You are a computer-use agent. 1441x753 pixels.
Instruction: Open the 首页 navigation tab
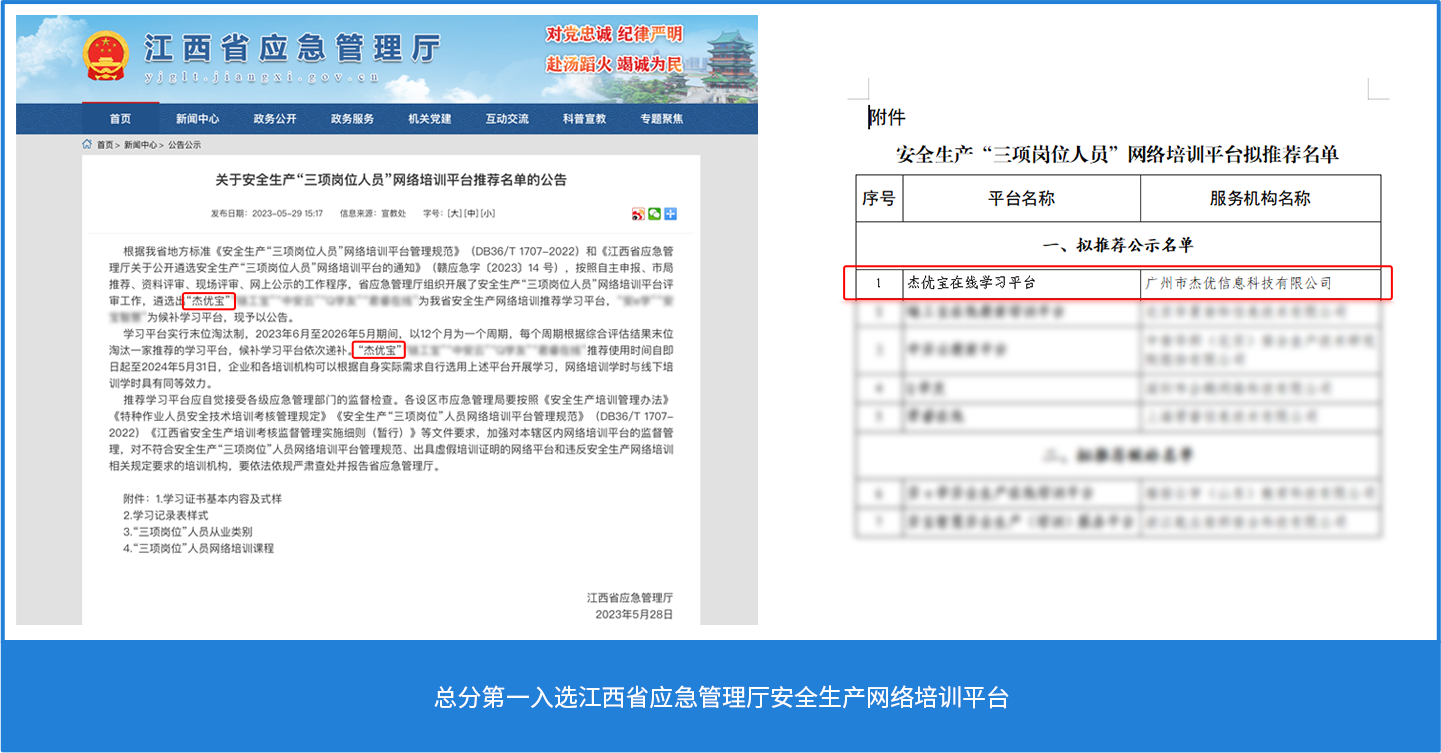(x=120, y=119)
